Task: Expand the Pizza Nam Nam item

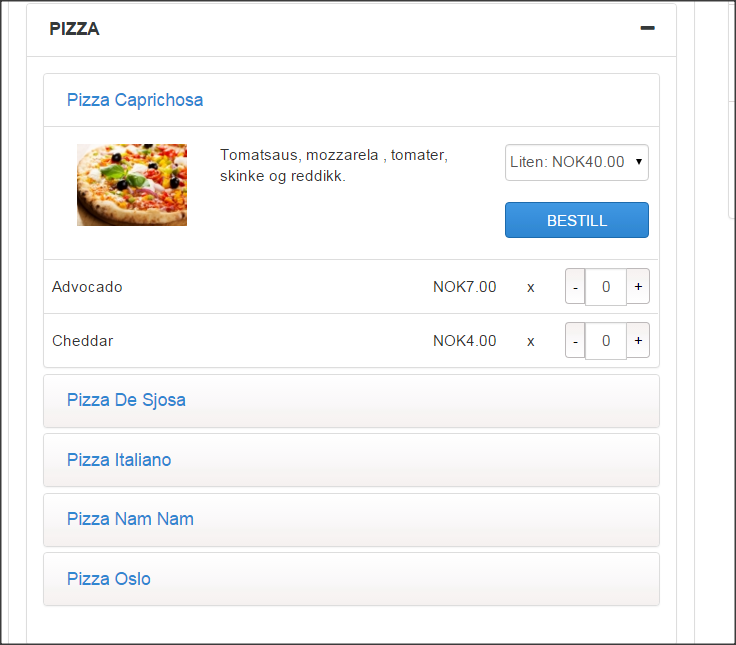Action: (x=130, y=519)
